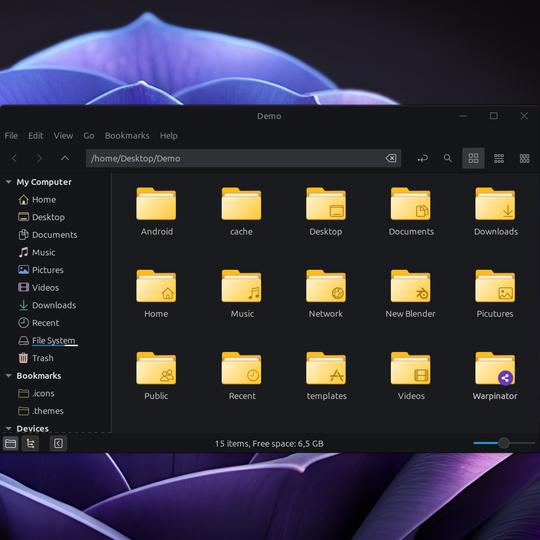Show tree view sidebar button
The width and height of the screenshot is (540, 540).
coord(30,443)
